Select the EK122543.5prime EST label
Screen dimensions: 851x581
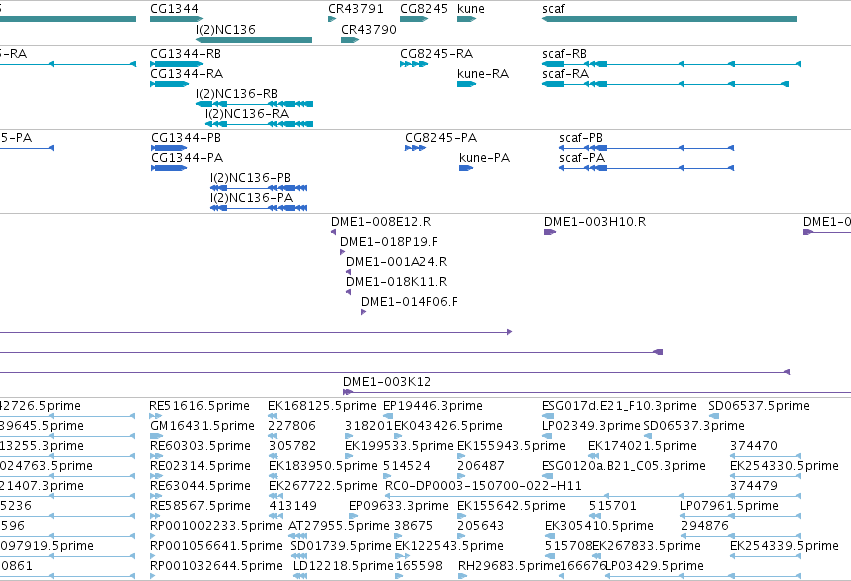click(449, 545)
